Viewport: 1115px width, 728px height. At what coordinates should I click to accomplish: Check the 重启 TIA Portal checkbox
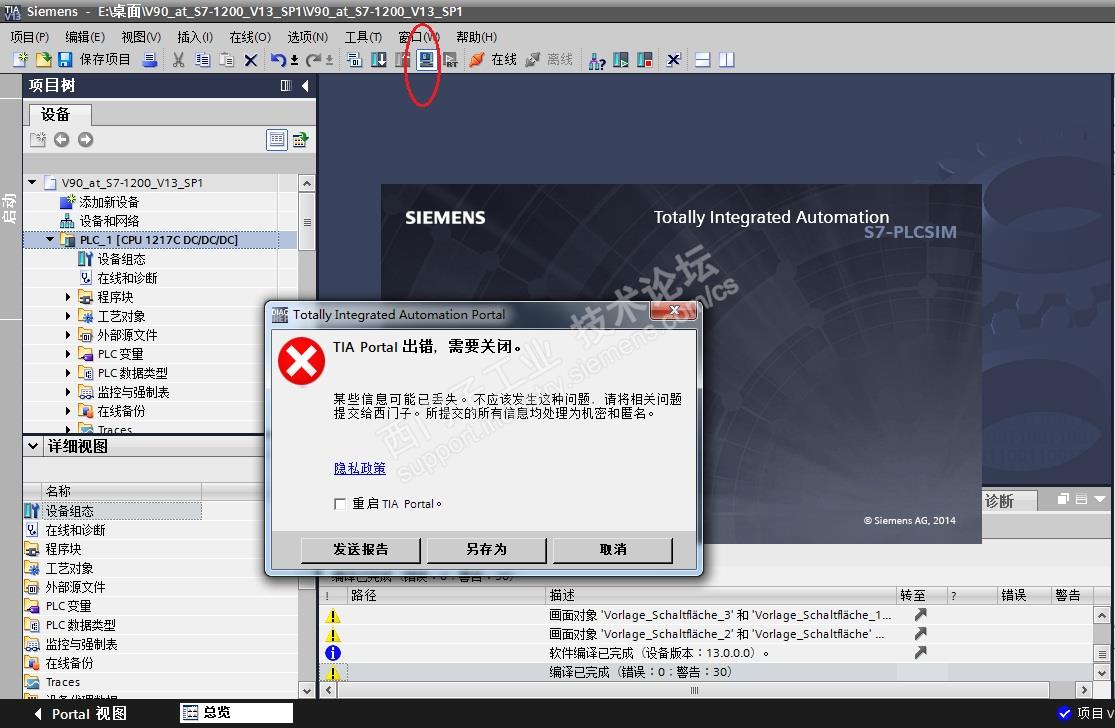pos(340,504)
